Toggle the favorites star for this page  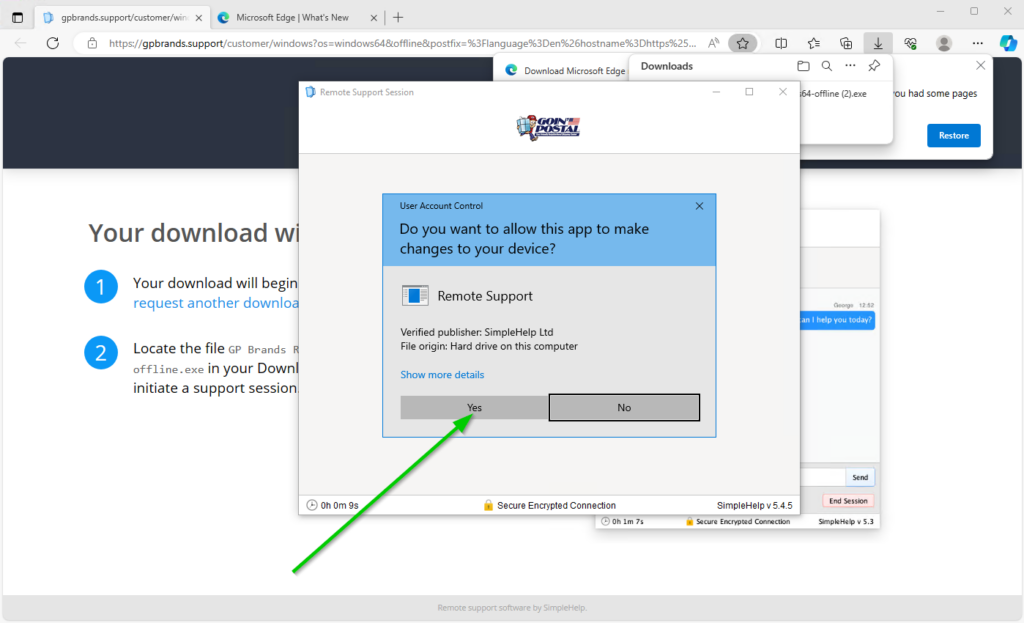[742, 42]
